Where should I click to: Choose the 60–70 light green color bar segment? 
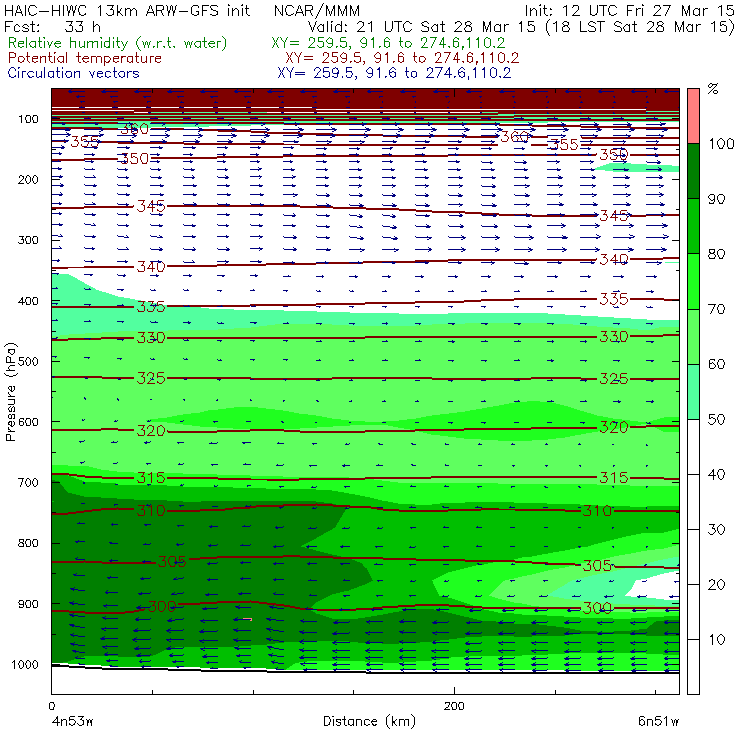click(693, 336)
